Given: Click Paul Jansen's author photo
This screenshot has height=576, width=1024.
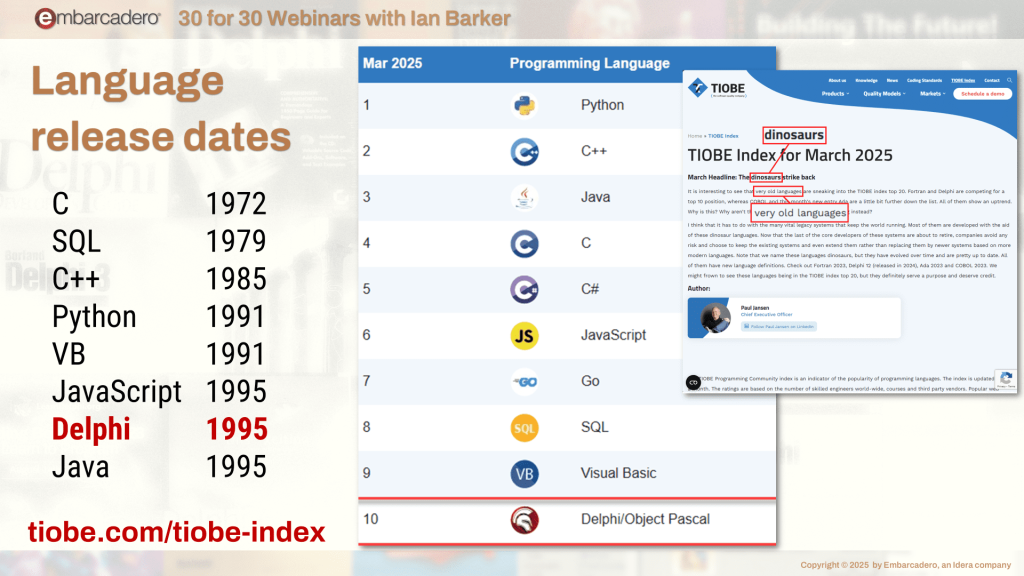Looking at the screenshot, I should pyautogui.click(x=716, y=317).
